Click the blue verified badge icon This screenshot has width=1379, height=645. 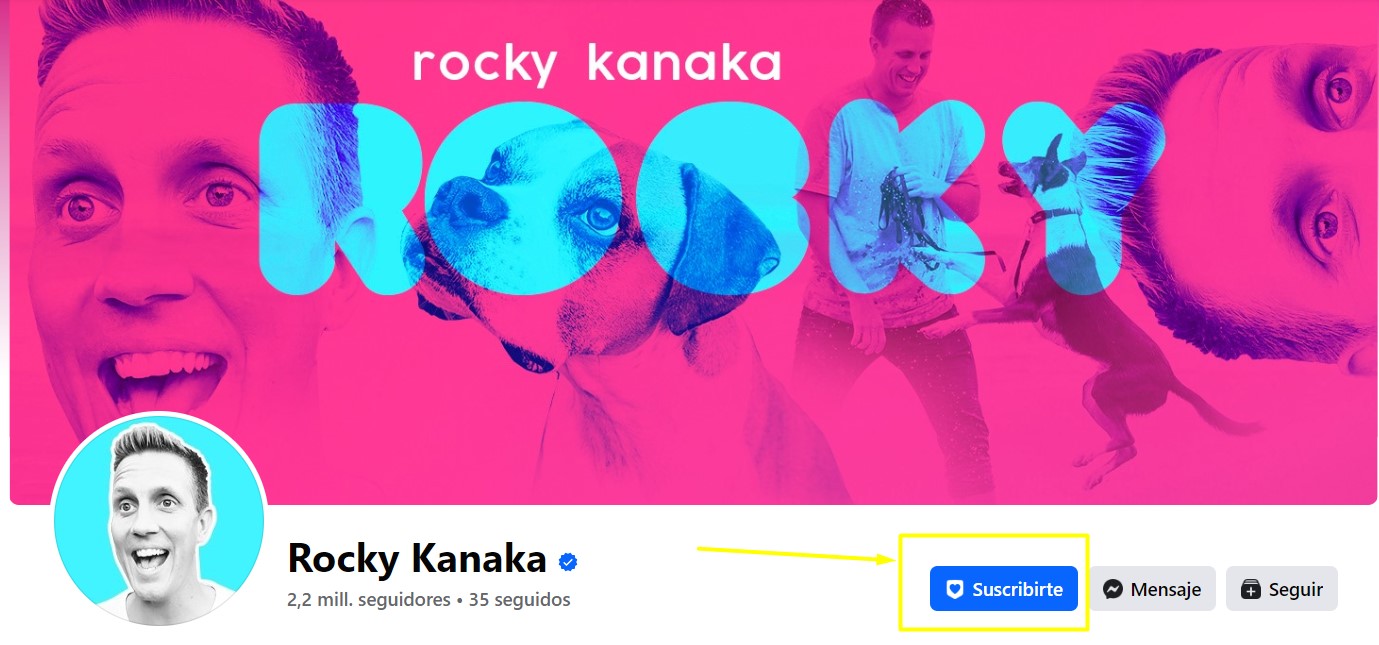pos(568,562)
